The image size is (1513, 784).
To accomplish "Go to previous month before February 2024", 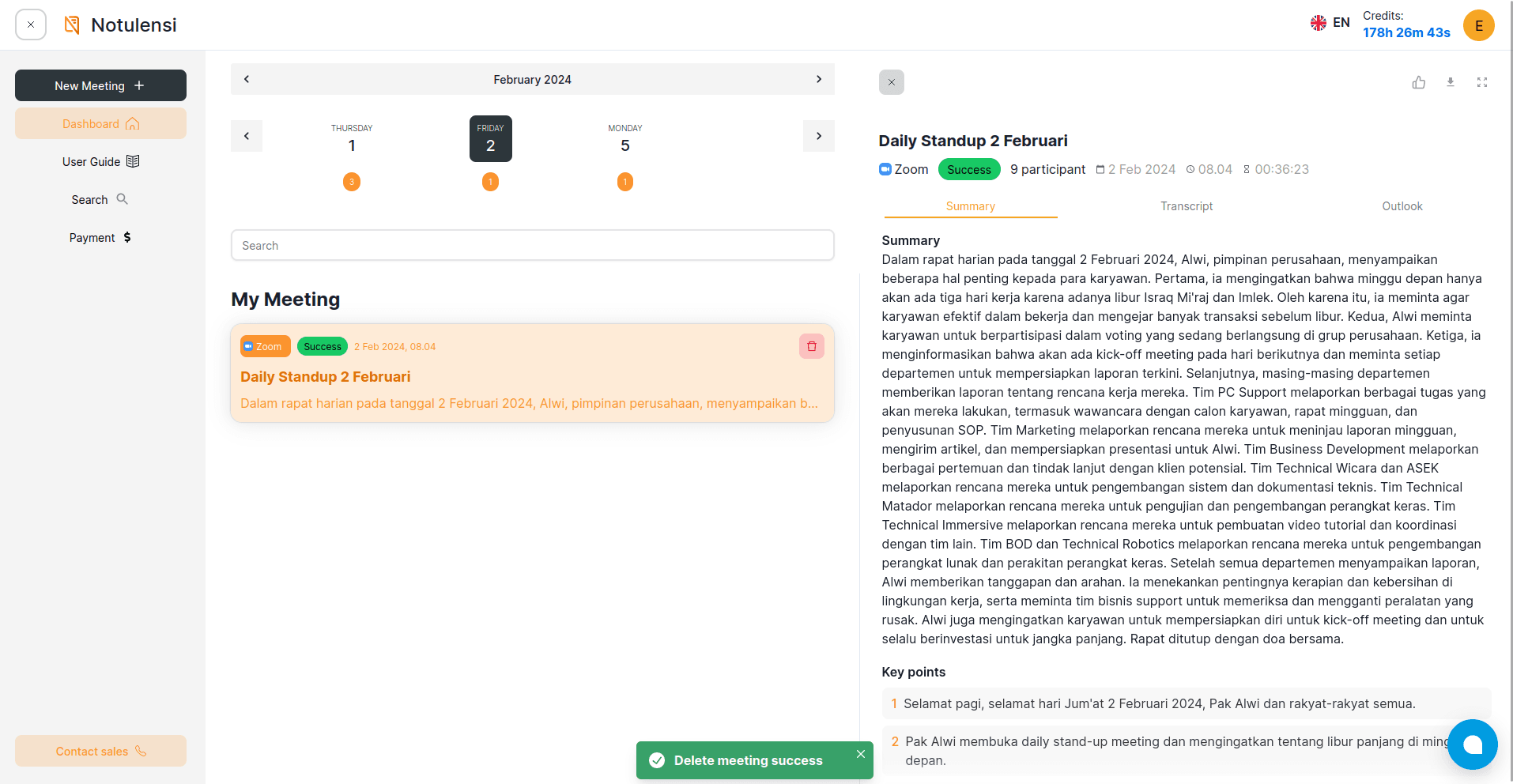I will point(247,79).
